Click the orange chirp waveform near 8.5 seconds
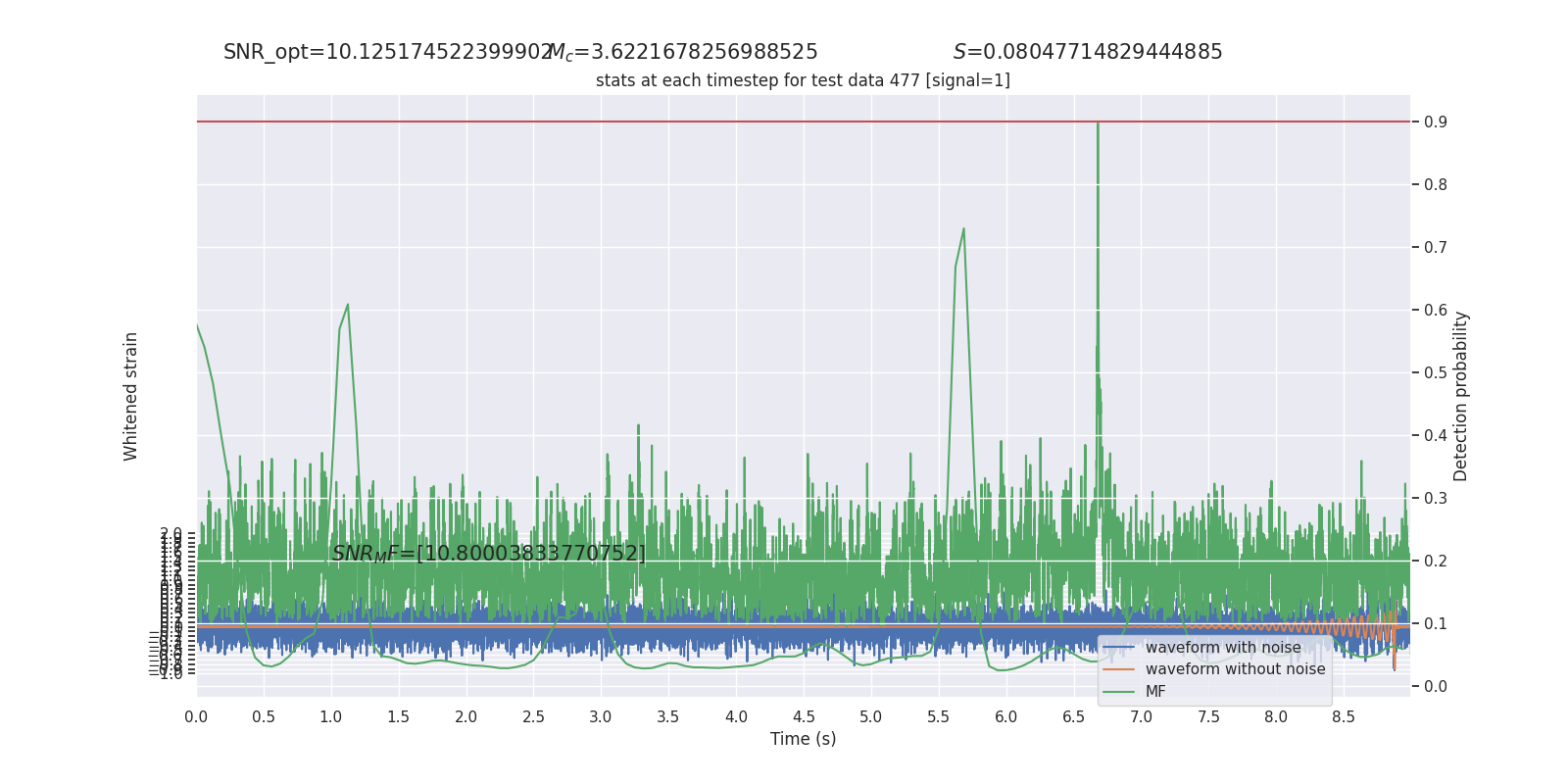The width and height of the screenshot is (1568, 784). [1345, 625]
